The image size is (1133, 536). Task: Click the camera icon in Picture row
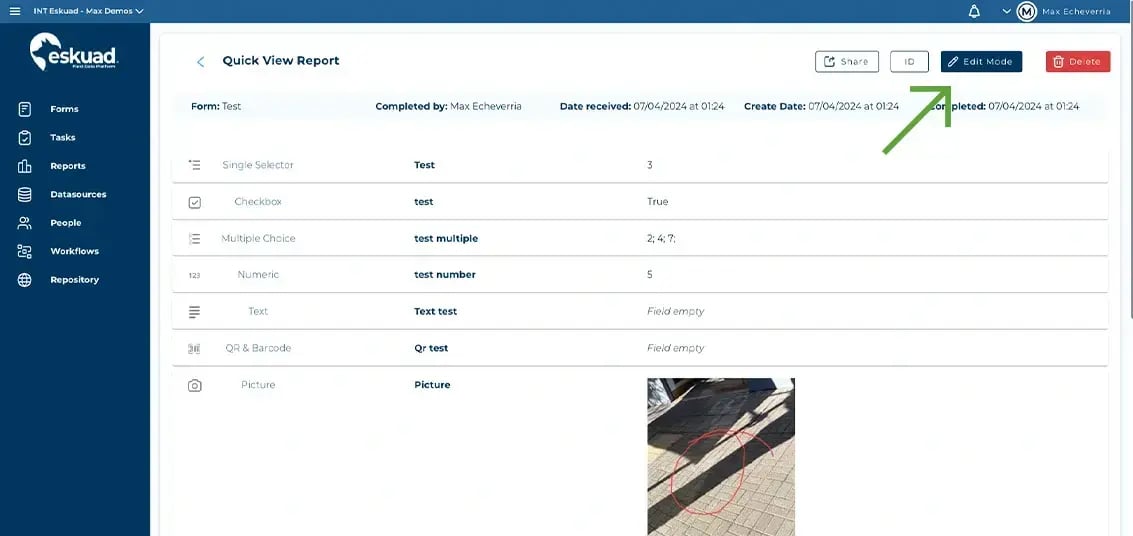(195, 385)
